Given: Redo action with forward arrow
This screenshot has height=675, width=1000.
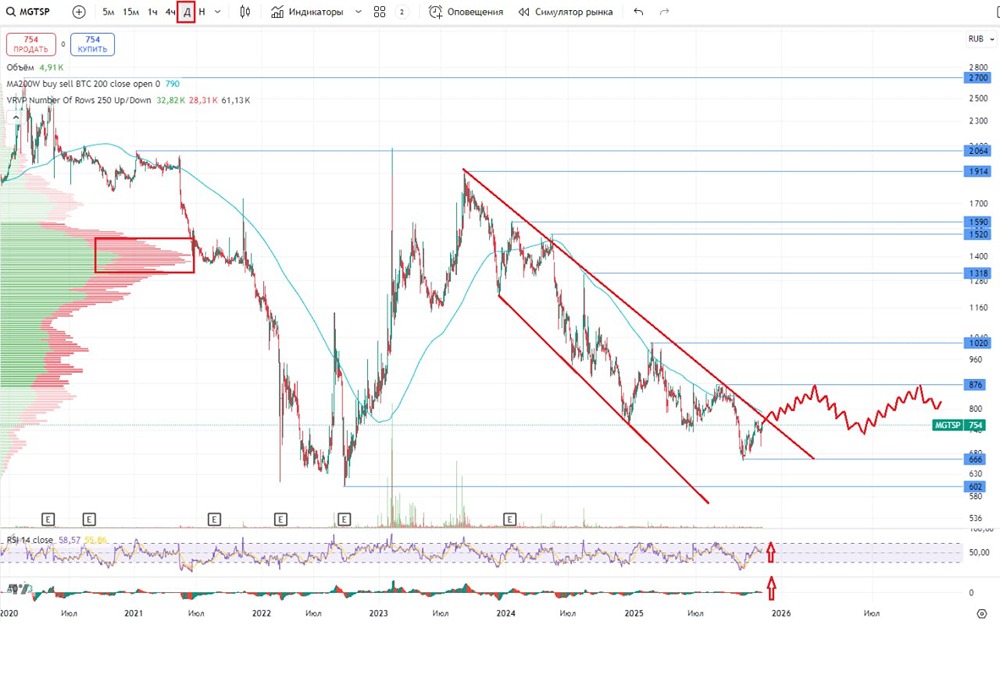Looking at the screenshot, I should [x=664, y=11].
